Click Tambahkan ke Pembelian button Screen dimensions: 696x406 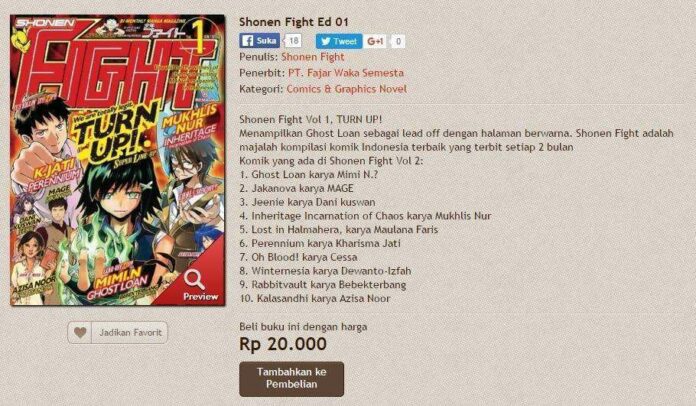291,378
